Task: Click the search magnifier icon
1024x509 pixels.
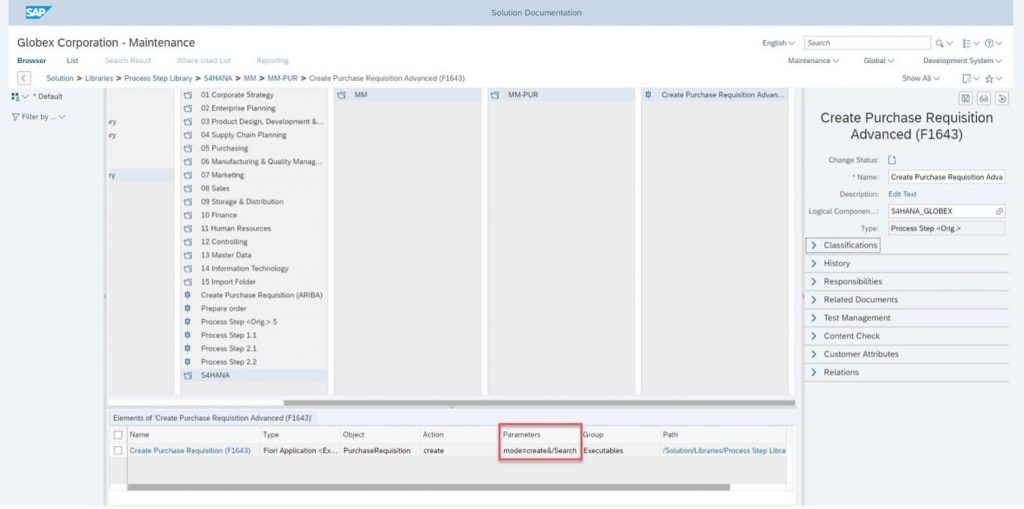Action: pos(939,43)
